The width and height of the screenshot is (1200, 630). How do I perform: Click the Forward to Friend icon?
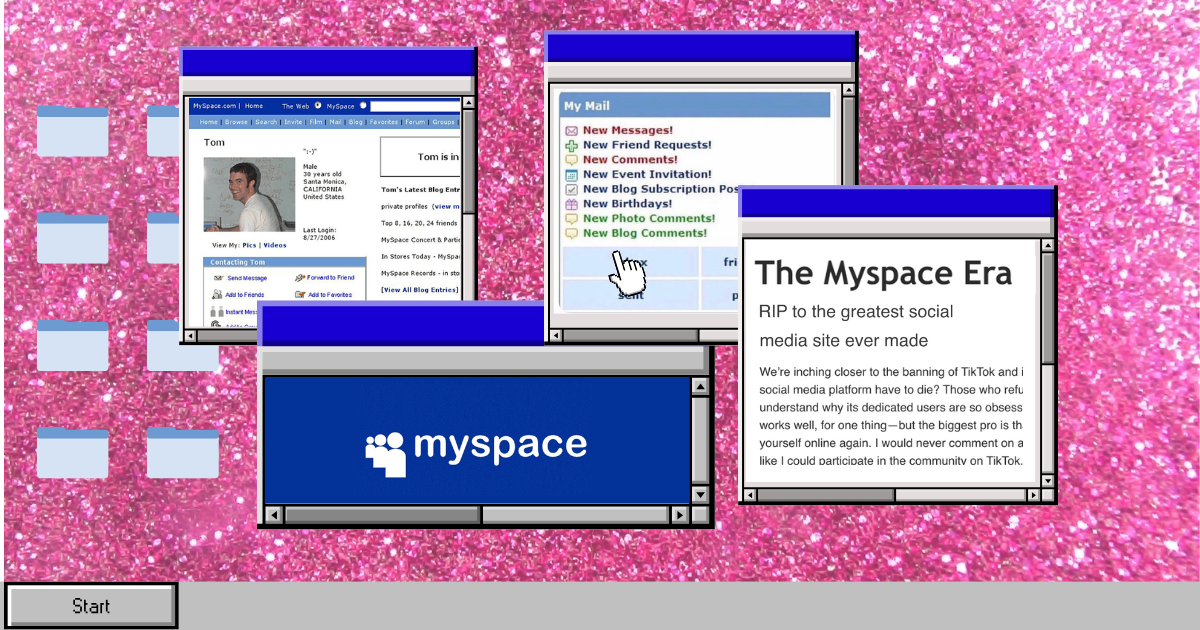click(x=300, y=278)
